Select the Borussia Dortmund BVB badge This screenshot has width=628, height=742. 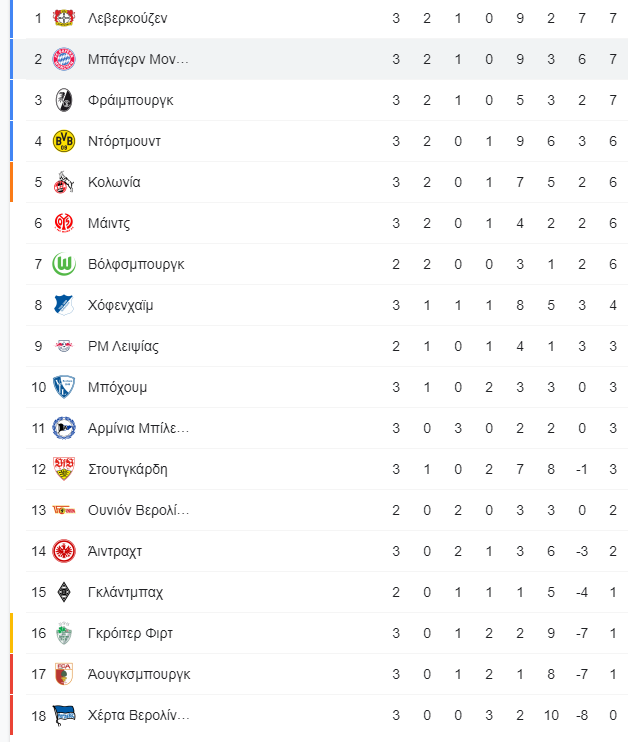pyautogui.click(x=64, y=141)
